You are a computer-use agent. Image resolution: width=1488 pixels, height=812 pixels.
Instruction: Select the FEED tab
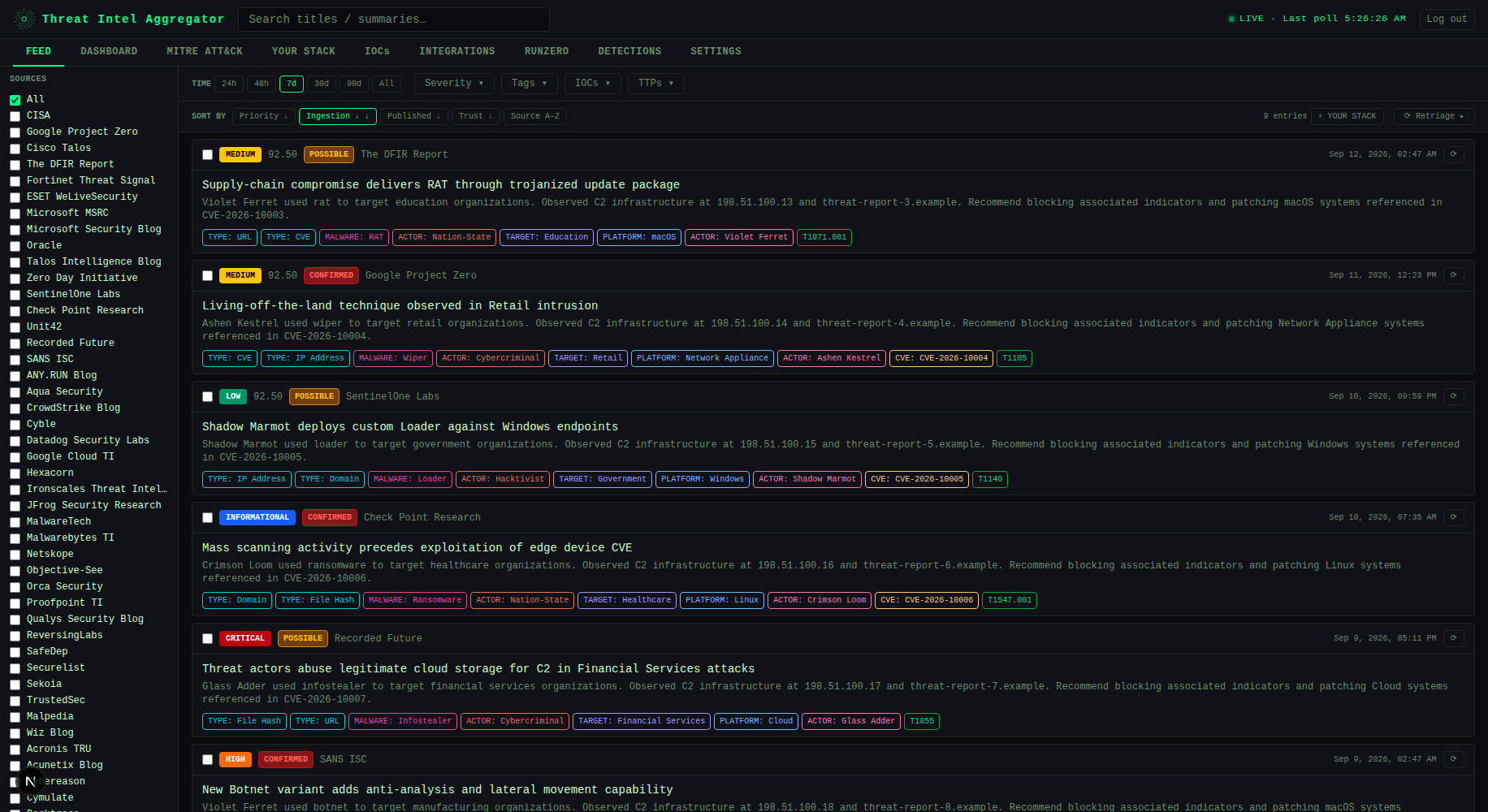point(38,52)
